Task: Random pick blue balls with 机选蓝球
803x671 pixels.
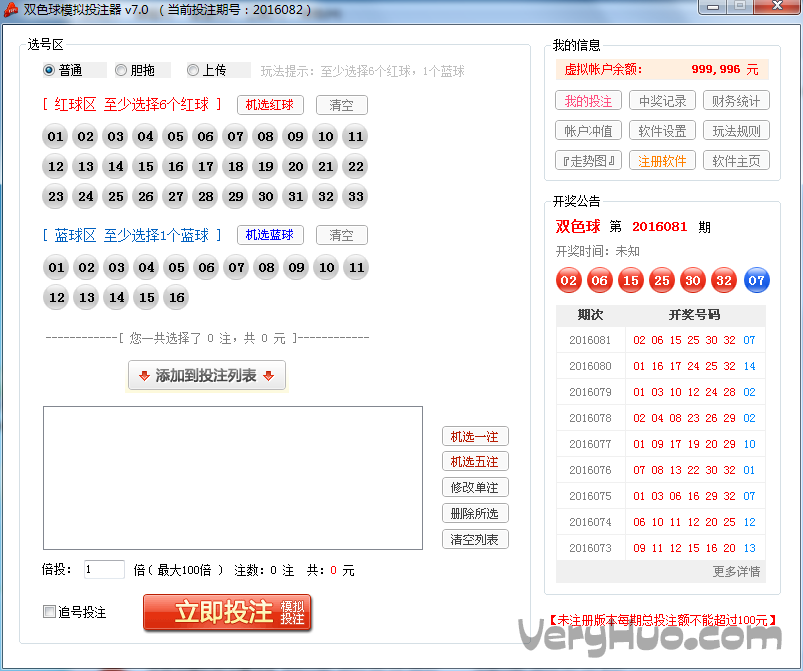Action: tap(270, 235)
